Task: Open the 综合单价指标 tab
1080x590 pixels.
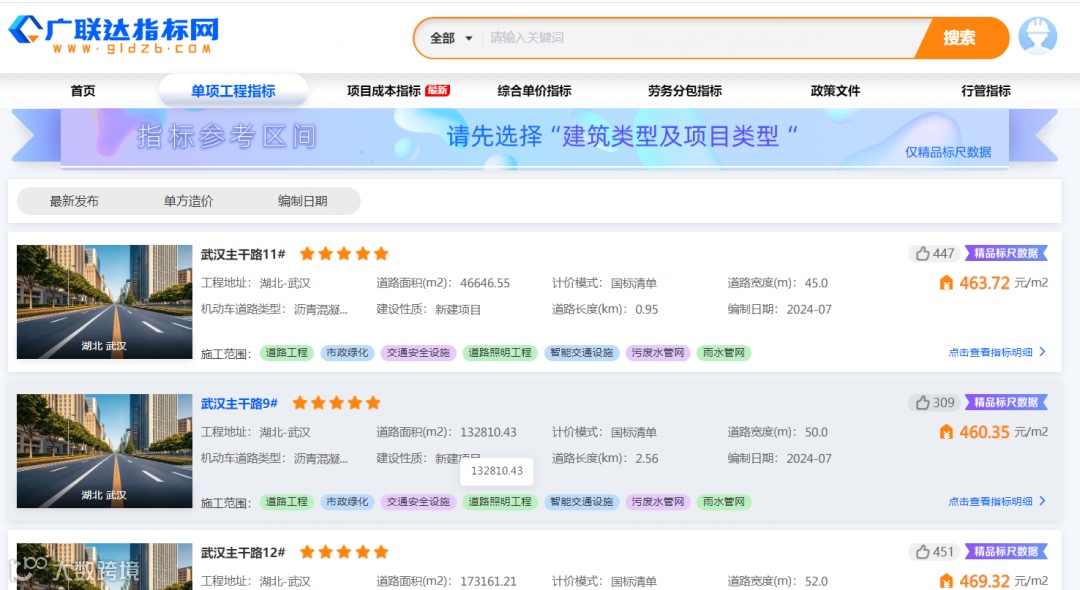Action: [534, 91]
